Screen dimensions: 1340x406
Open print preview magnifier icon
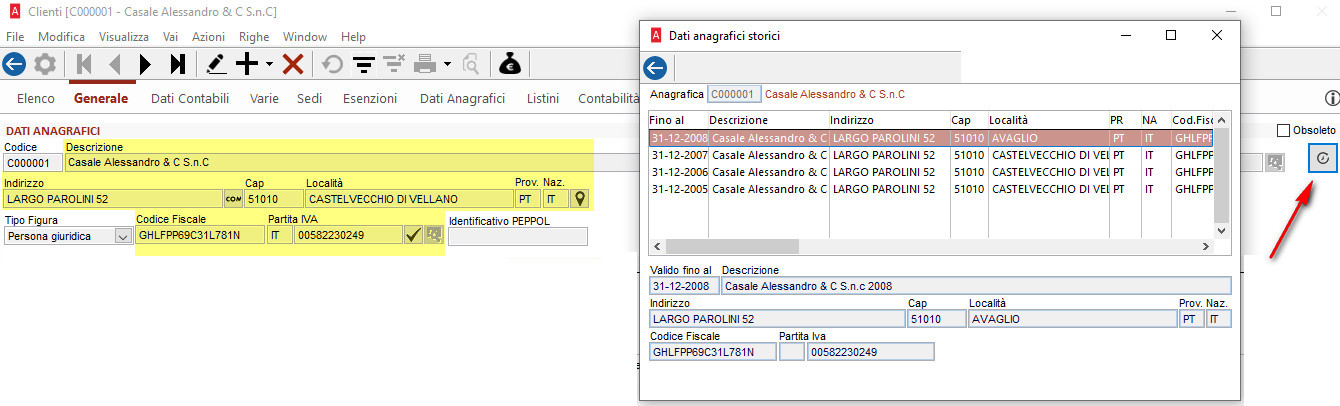pos(470,65)
